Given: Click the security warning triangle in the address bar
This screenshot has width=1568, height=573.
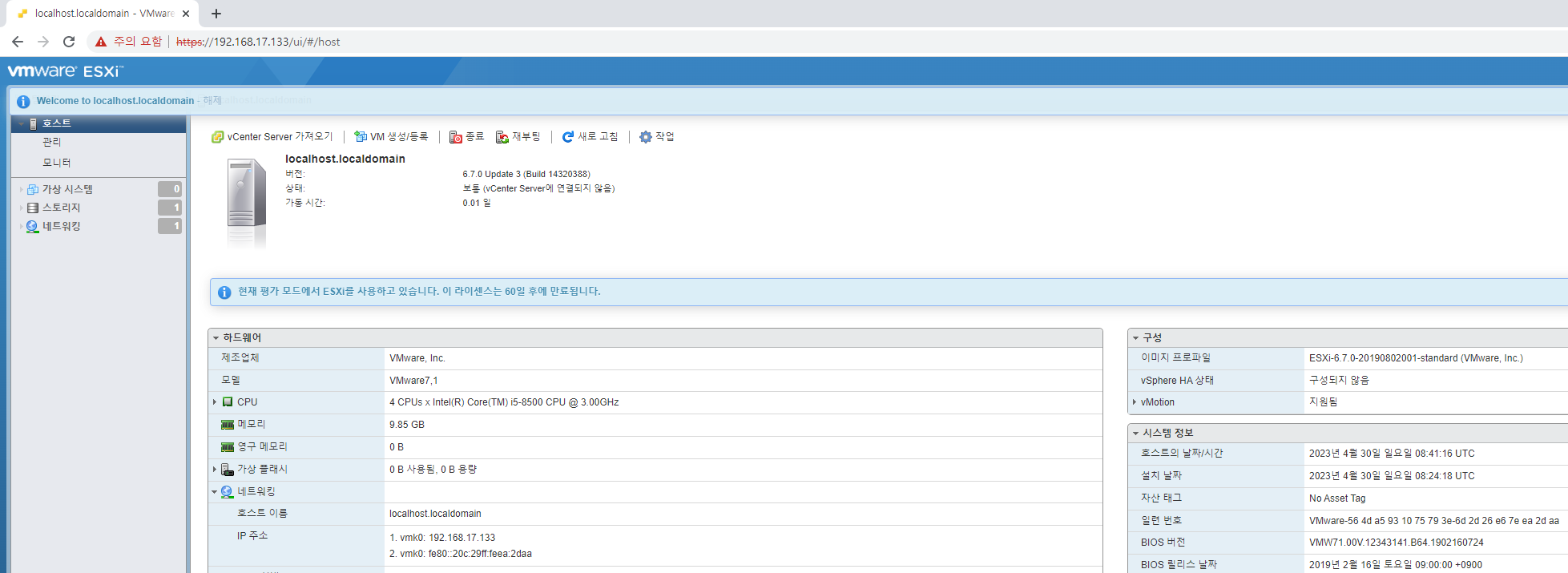Looking at the screenshot, I should point(101,42).
